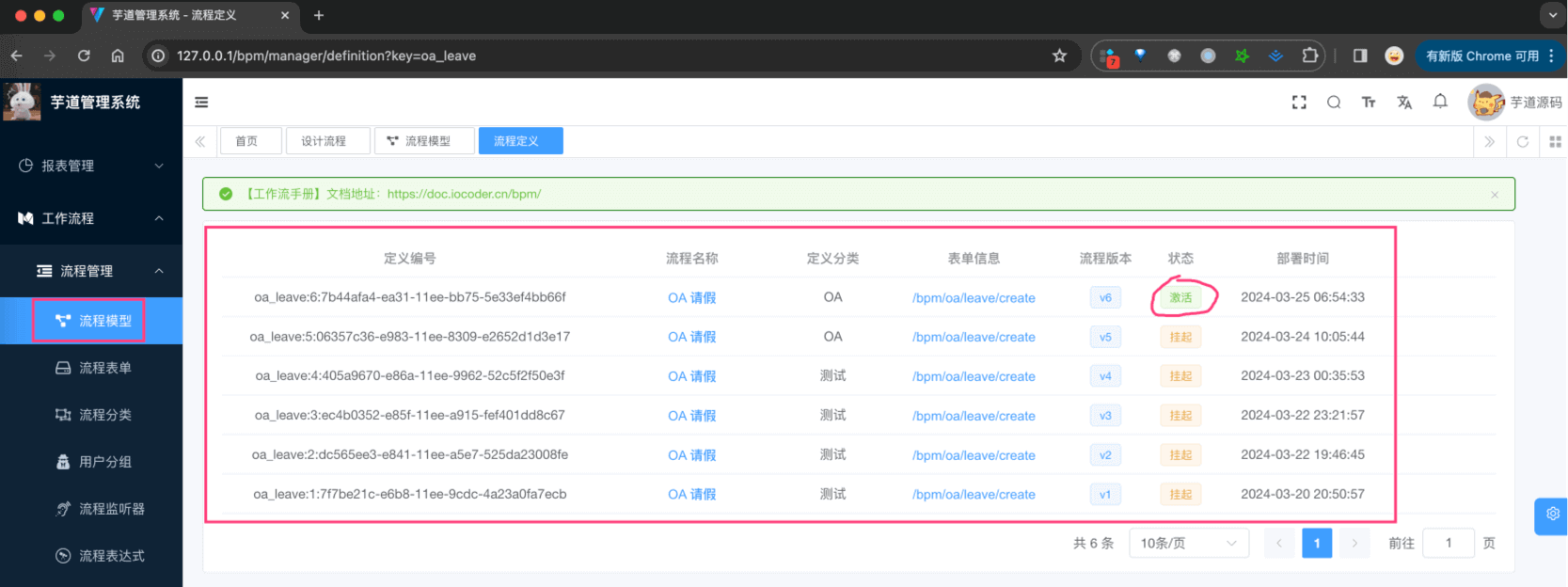The width and height of the screenshot is (1568, 587).
Task: Collapse the 工作流程 menu
Action: coord(91,218)
